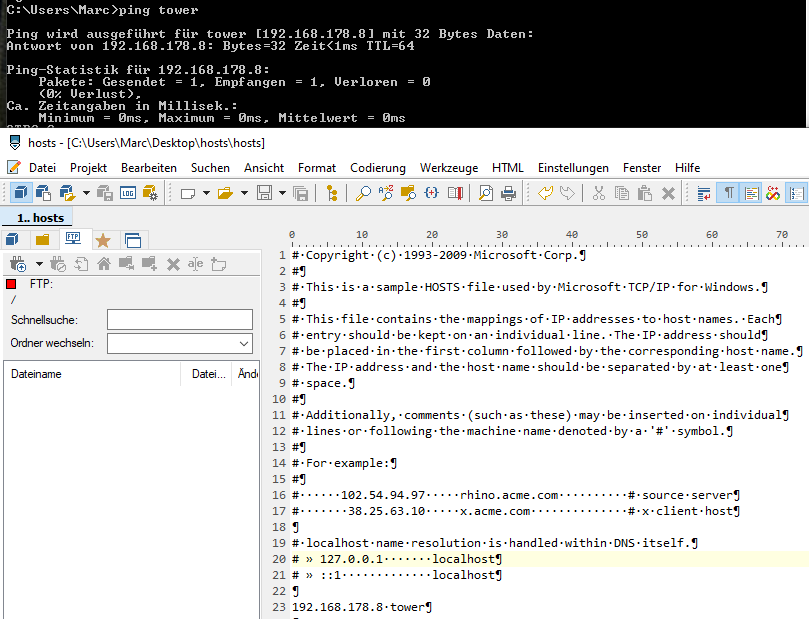Switch to the open windows panel tab
Image resolution: width=809 pixels, height=619 pixels.
point(133,240)
